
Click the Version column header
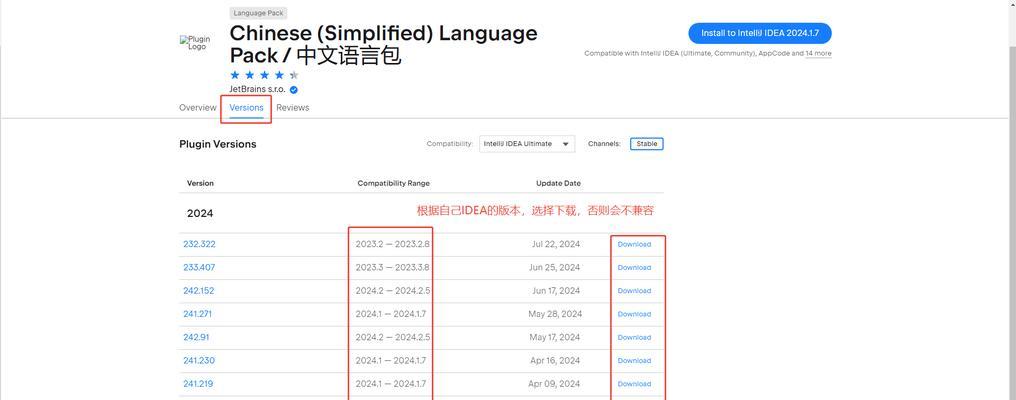pyautogui.click(x=200, y=183)
